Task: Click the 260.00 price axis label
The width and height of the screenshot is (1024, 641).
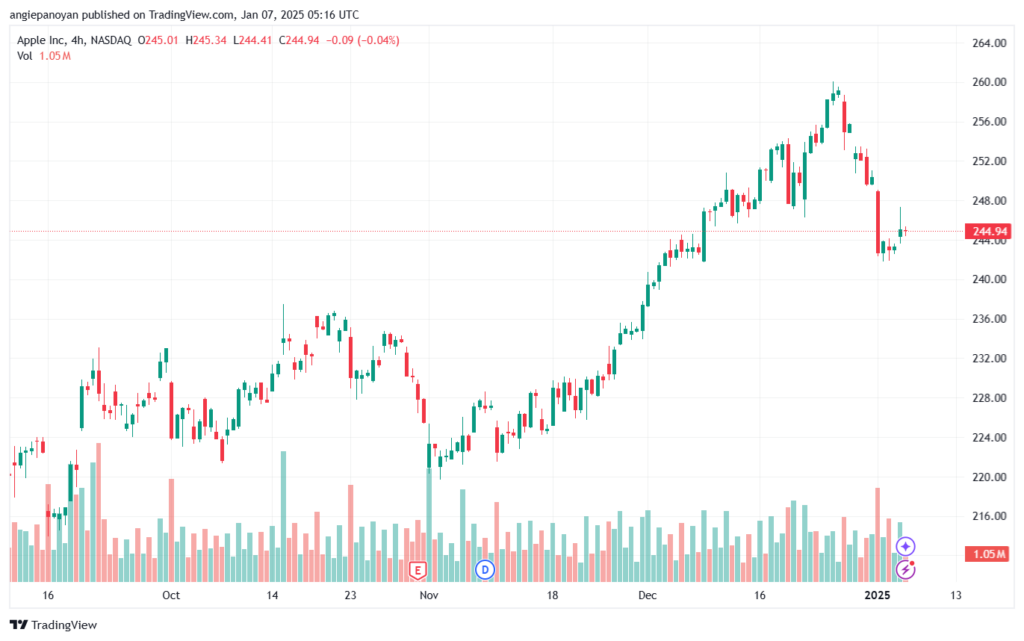Action: point(989,82)
